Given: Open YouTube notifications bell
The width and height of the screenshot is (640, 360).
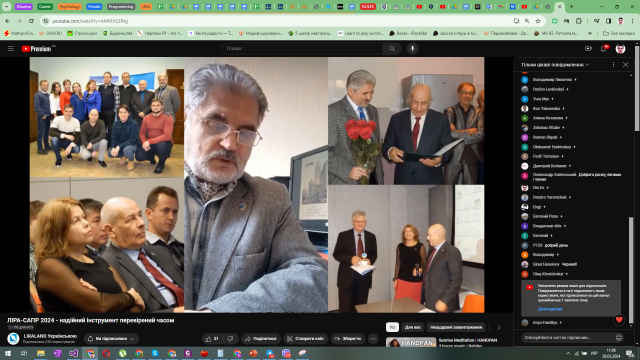Looking at the screenshot, I should (604, 49).
